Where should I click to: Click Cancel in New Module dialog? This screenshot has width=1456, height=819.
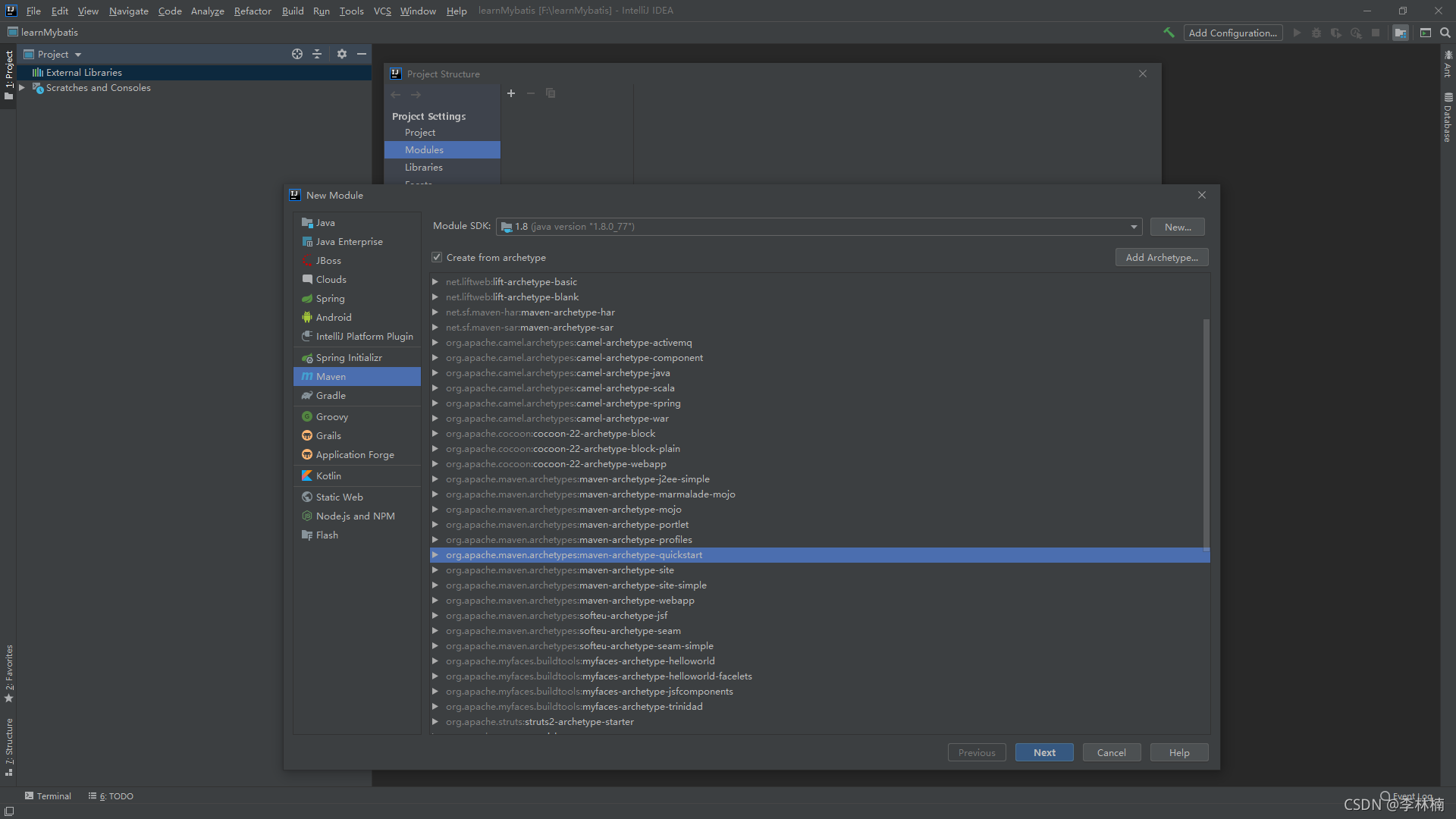pos(1112,752)
